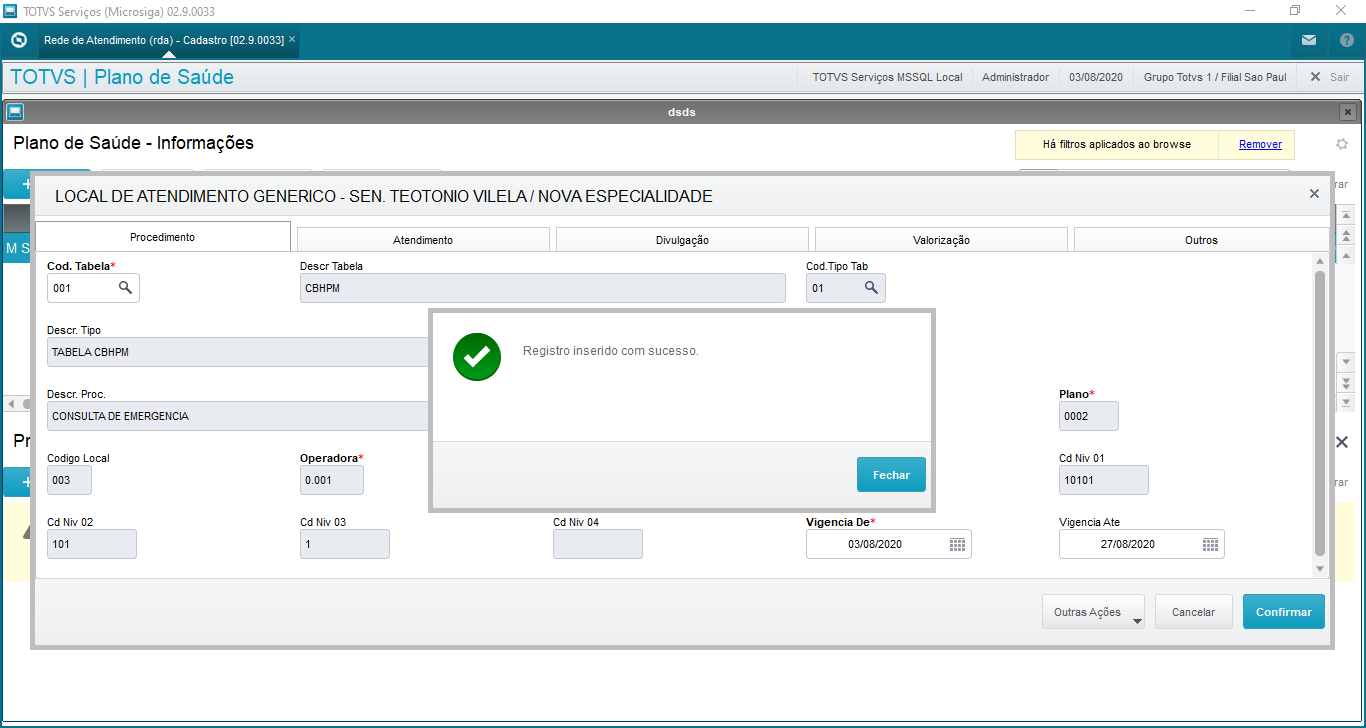Click the Cd Niv 03 field
The image size is (1366, 728).
tap(345, 544)
